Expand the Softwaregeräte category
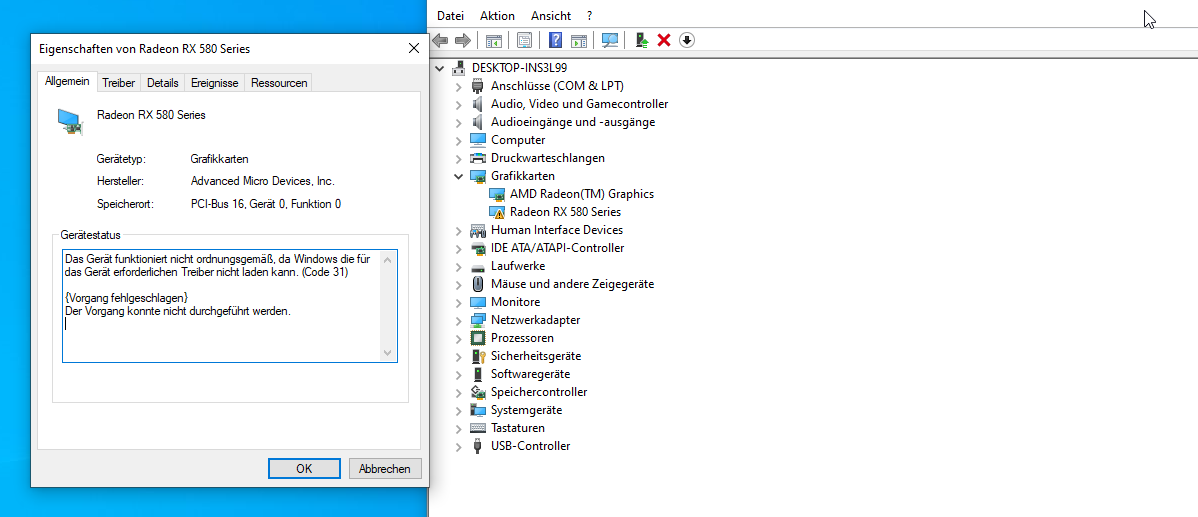This screenshot has width=1198, height=517. pos(458,374)
